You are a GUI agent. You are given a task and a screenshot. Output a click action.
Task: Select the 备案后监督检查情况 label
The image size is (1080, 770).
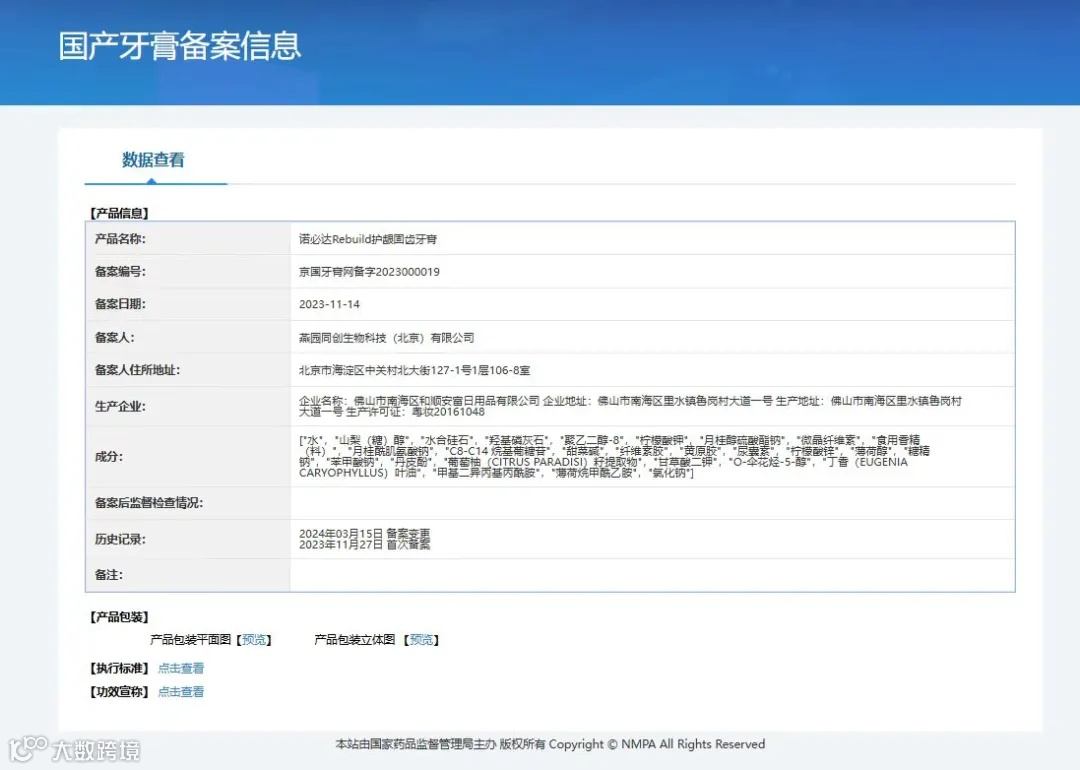click(149, 503)
